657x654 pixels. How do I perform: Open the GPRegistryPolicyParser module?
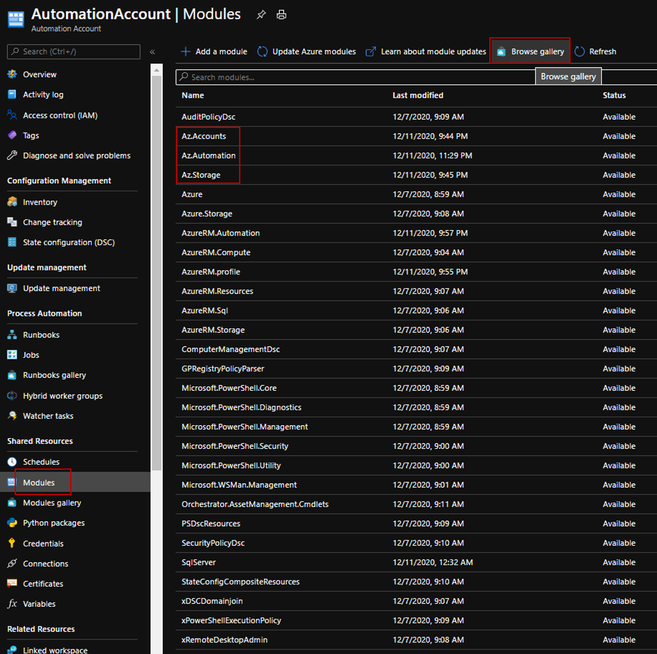click(x=222, y=369)
